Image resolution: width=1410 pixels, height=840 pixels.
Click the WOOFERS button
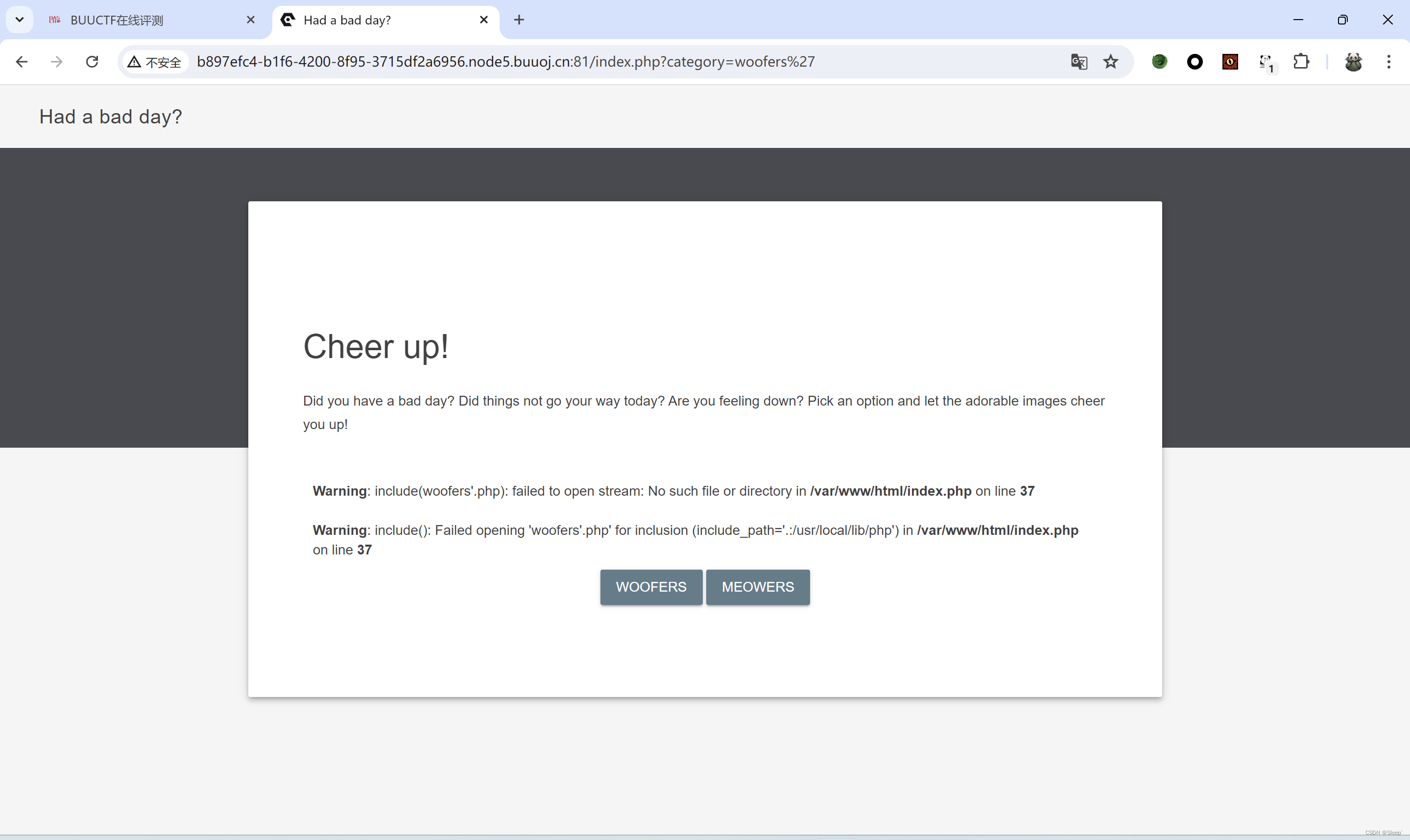(651, 587)
